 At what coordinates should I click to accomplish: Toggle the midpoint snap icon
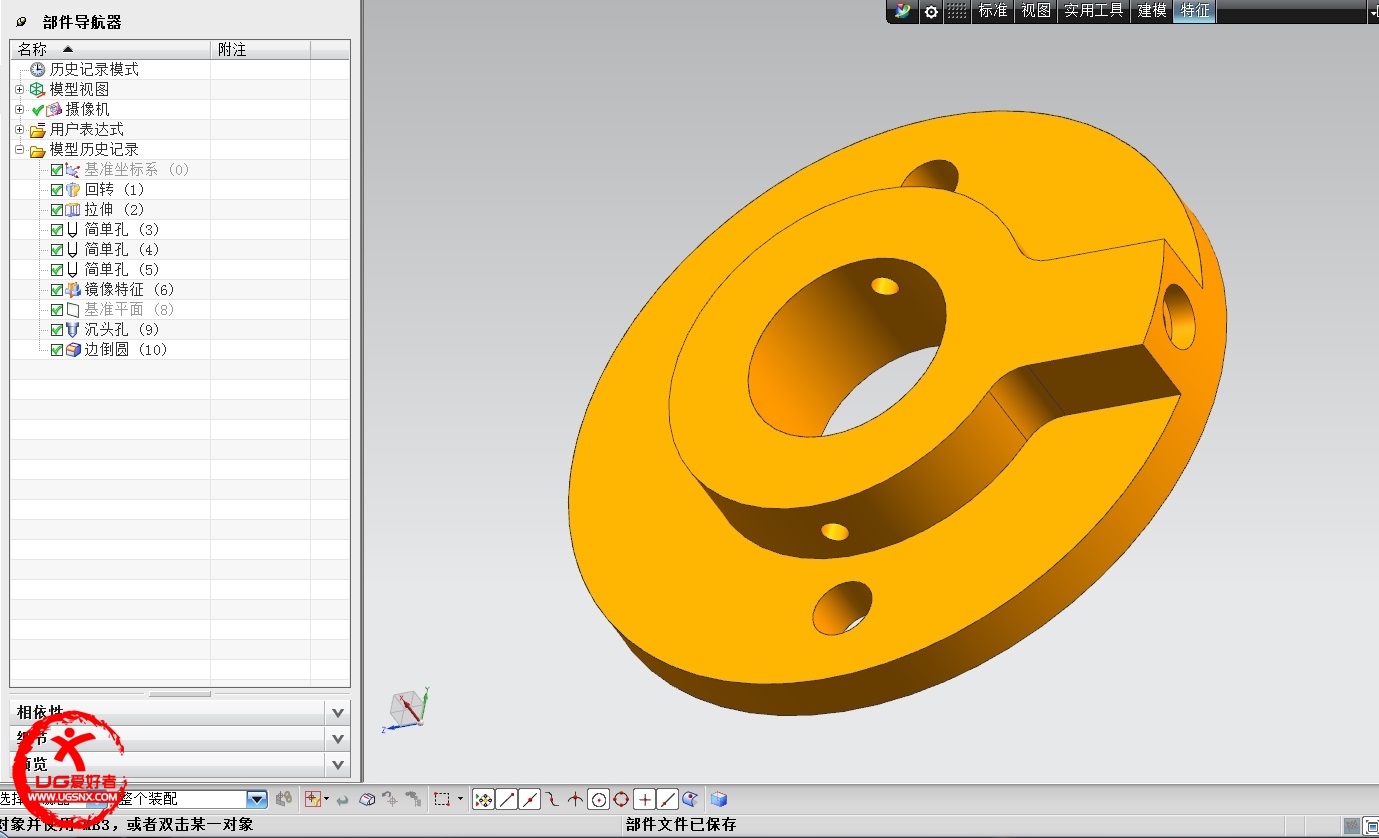pyautogui.click(x=530, y=799)
